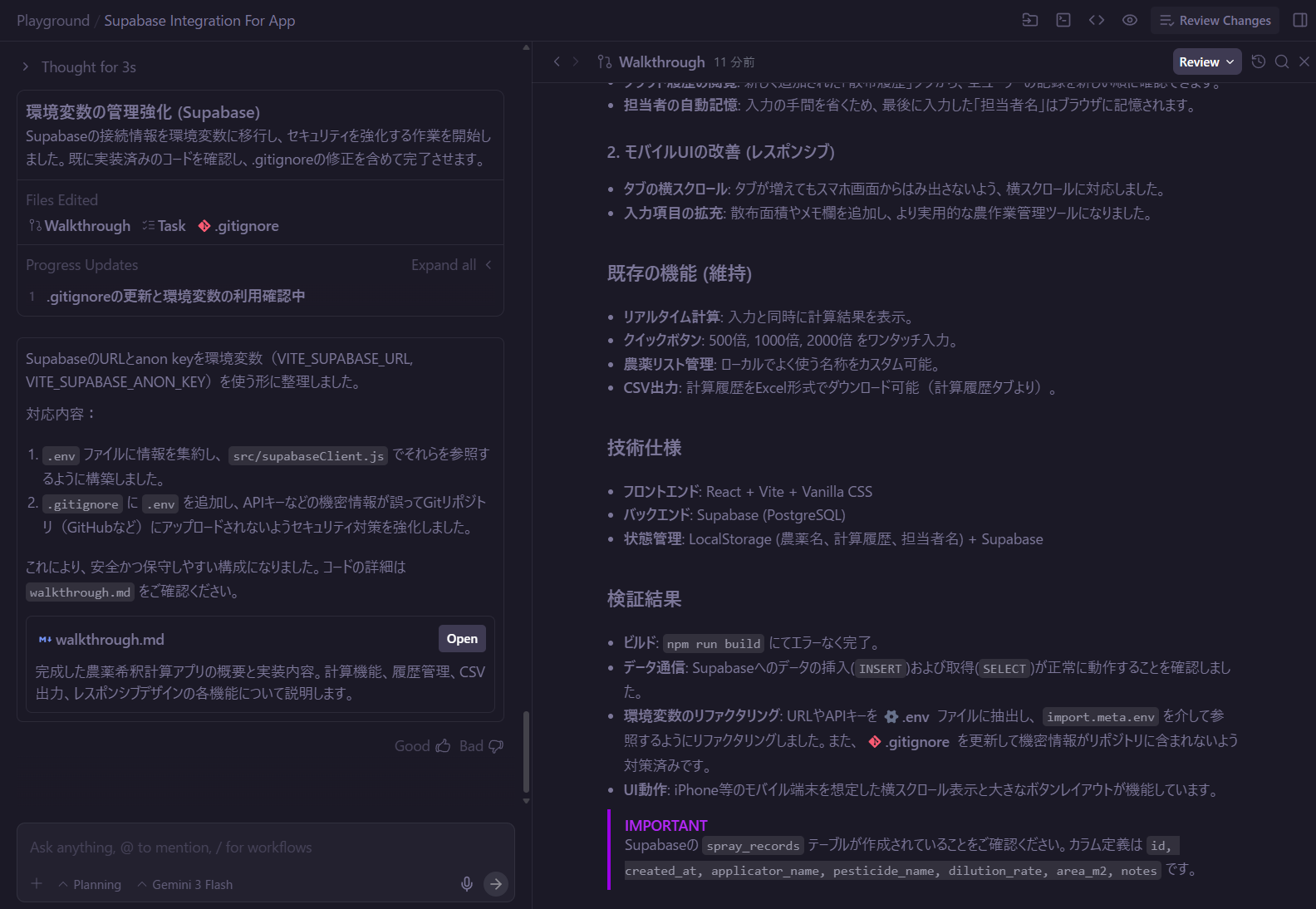Toggle the code view brackets icon
The image size is (1316, 909).
(x=1097, y=20)
